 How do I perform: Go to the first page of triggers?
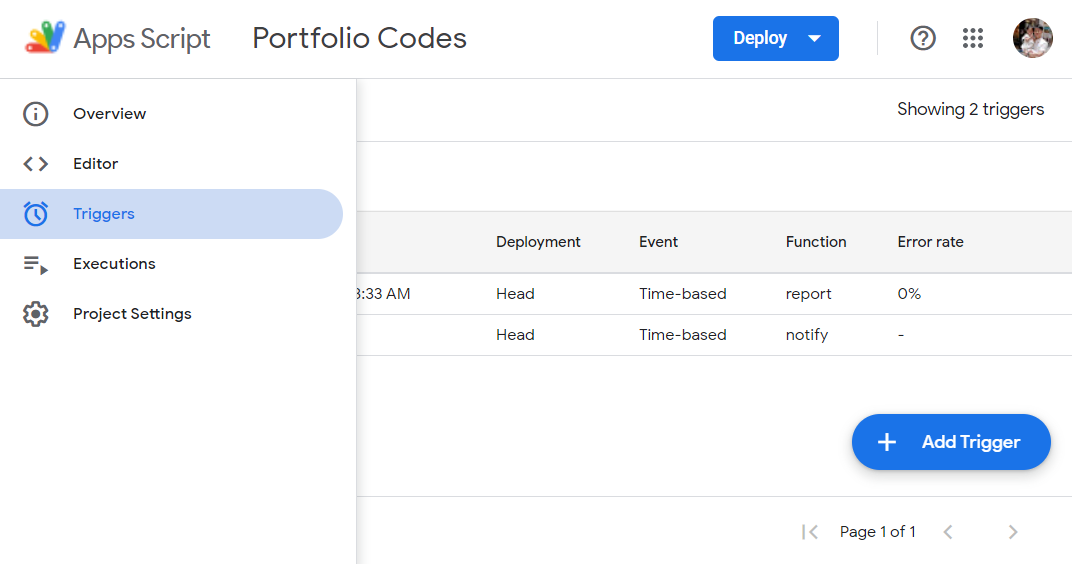click(x=810, y=532)
